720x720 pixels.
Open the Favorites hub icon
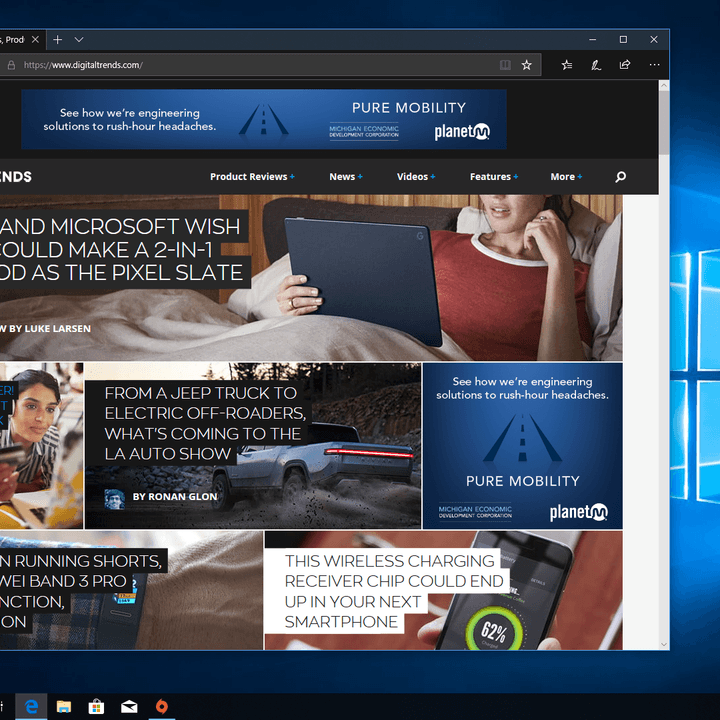567,65
